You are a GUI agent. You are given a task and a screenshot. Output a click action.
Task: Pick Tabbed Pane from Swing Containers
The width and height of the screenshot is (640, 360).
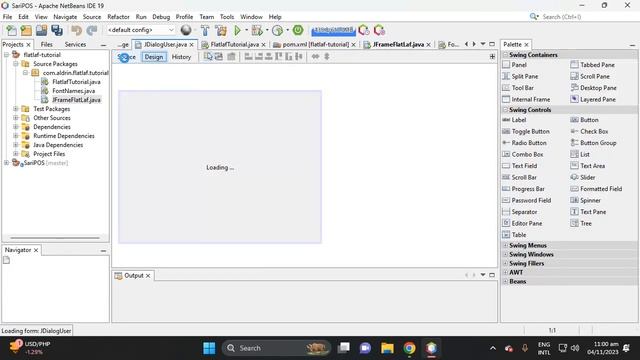(592, 65)
